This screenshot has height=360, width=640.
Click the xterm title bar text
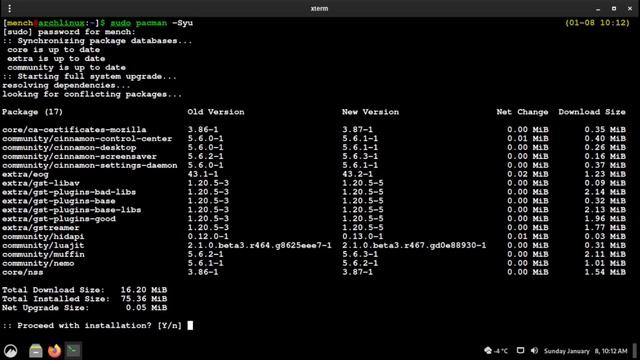(319, 9)
